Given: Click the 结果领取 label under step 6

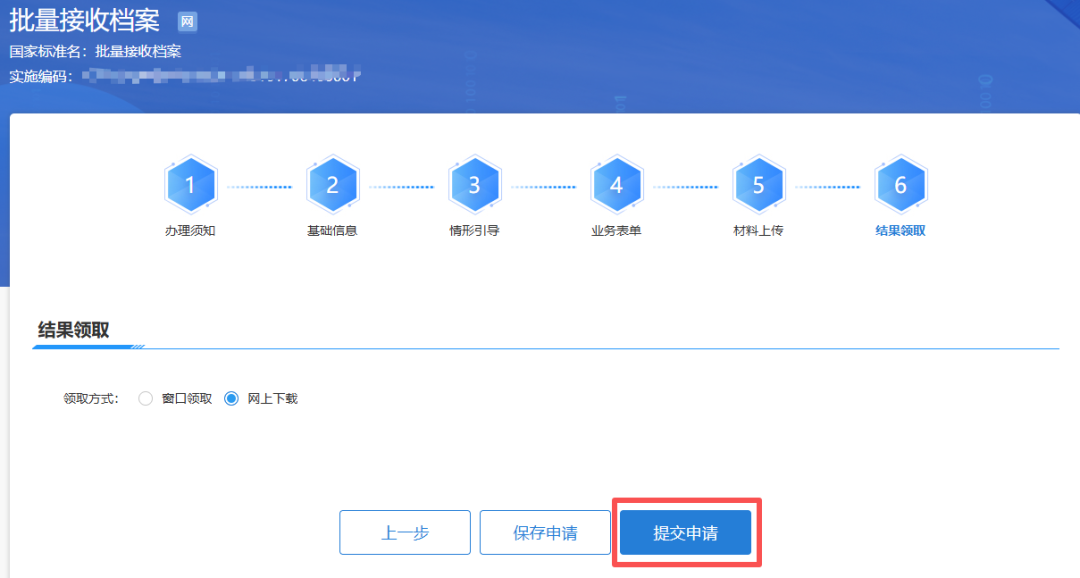Looking at the screenshot, I should click(x=900, y=230).
